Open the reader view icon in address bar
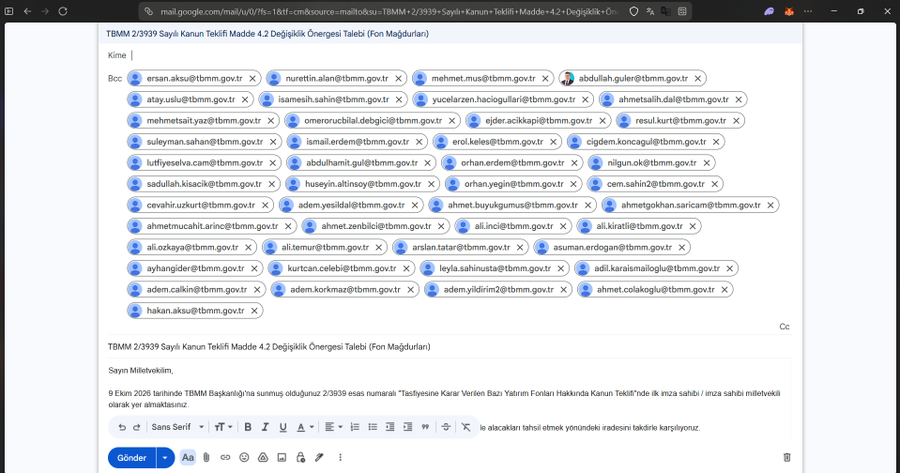900x473 pixels. pos(682,11)
